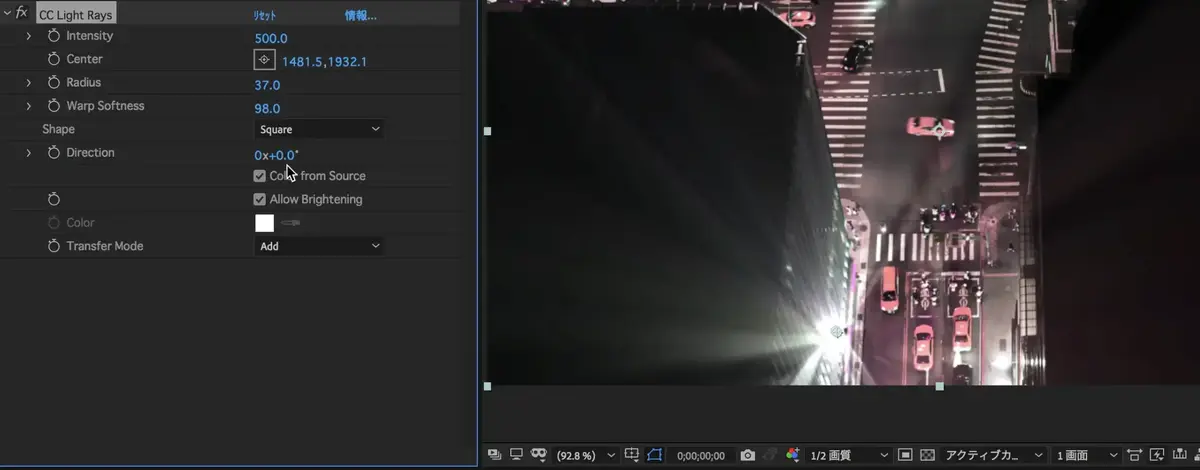Image resolution: width=1200 pixels, height=470 pixels.
Task: Expand the Intensity property arrow
Action: tap(29, 36)
